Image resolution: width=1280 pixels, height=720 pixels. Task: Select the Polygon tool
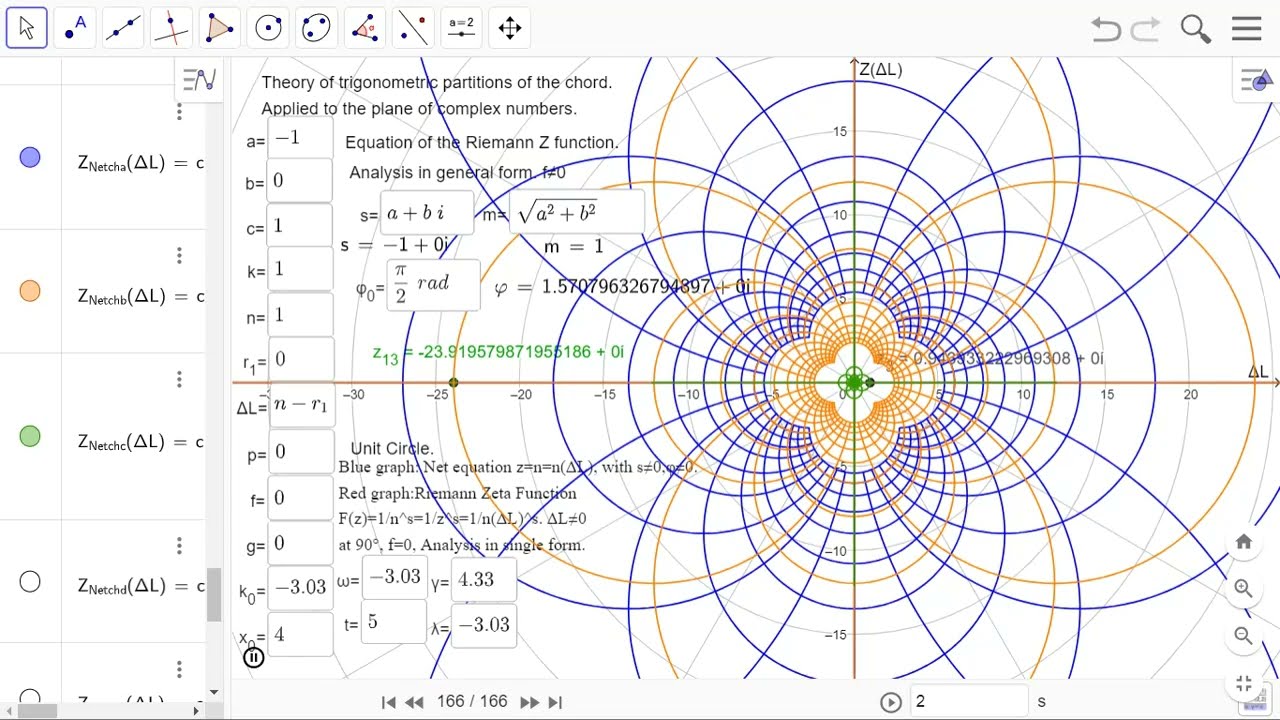[219, 27]
